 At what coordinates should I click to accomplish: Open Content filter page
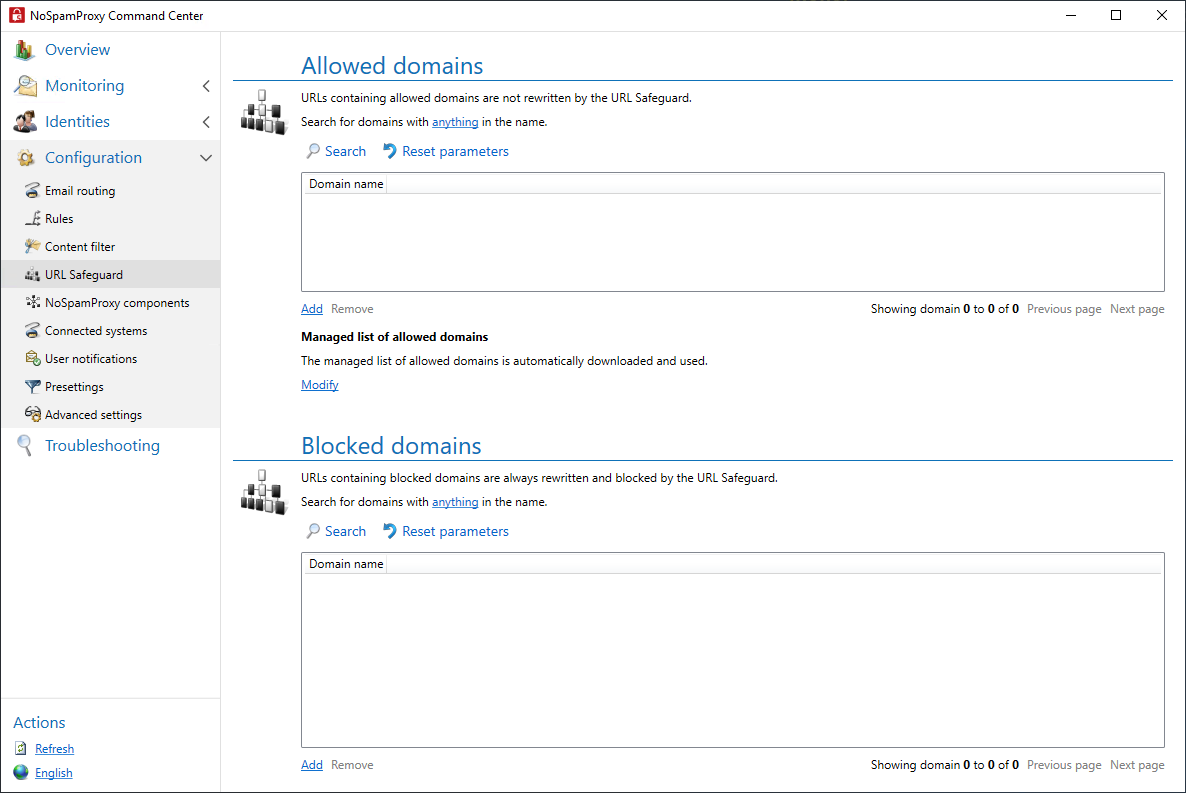79,247
